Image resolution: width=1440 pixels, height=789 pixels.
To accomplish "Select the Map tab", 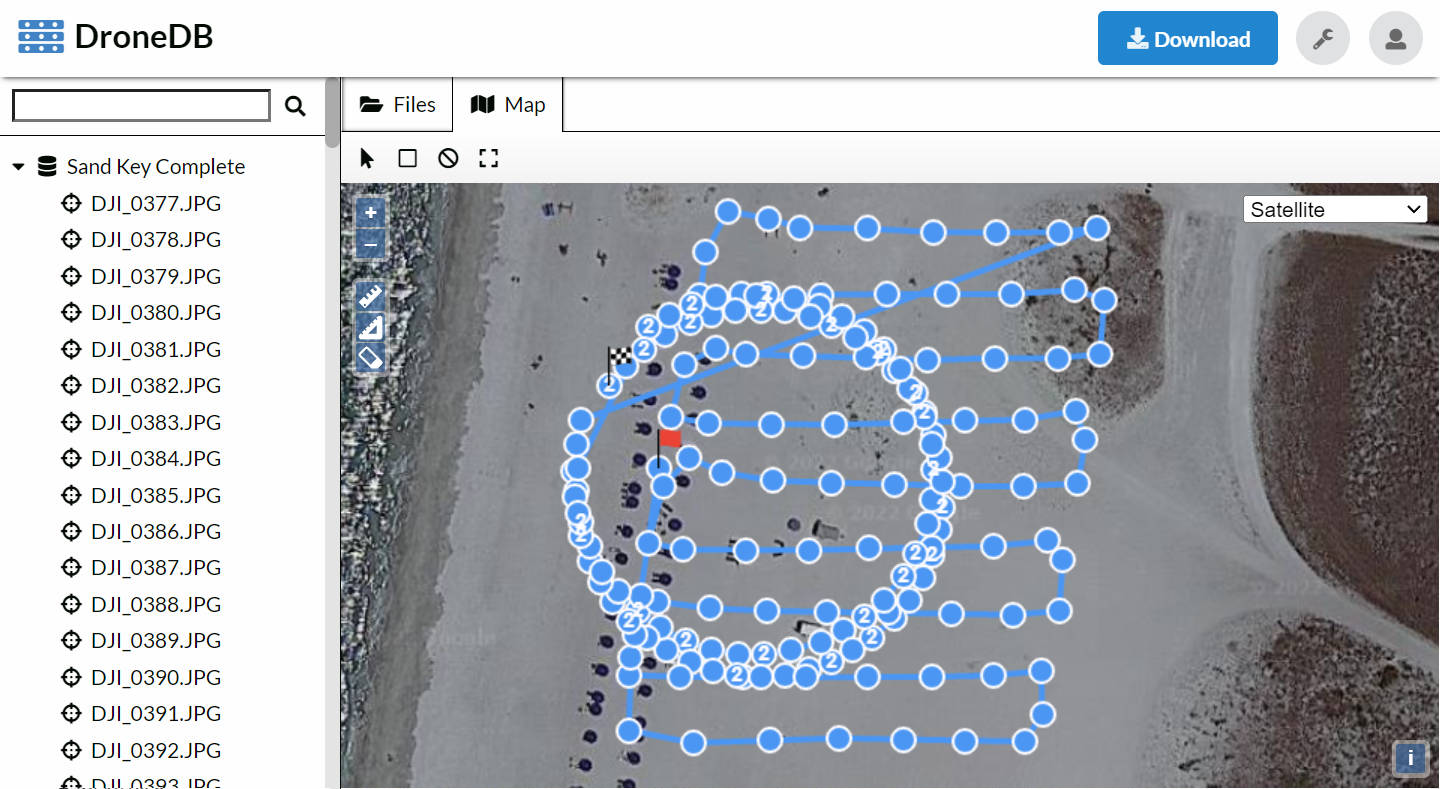I will click(508, 105).
